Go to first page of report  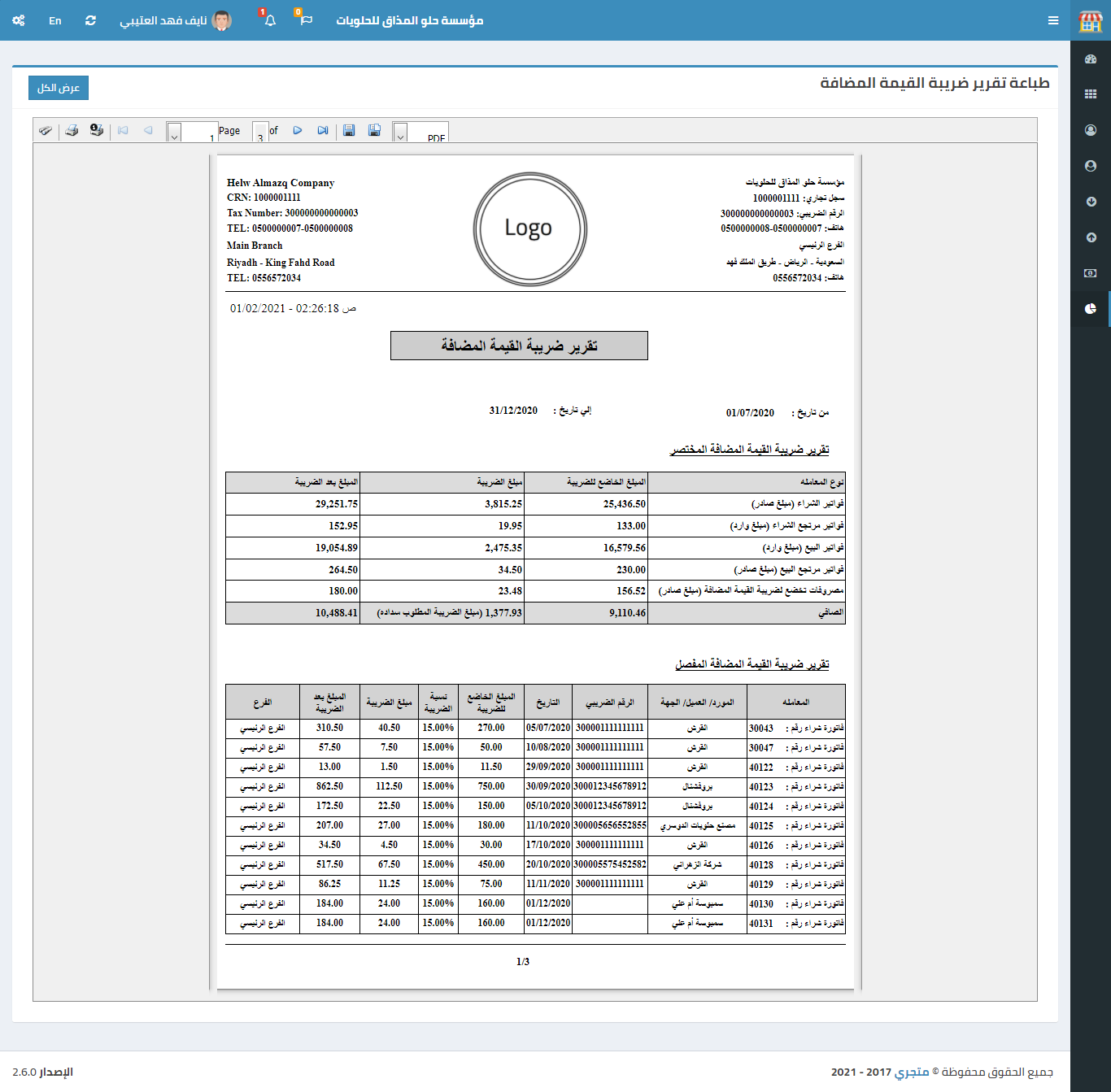click(x=123, y=130)
